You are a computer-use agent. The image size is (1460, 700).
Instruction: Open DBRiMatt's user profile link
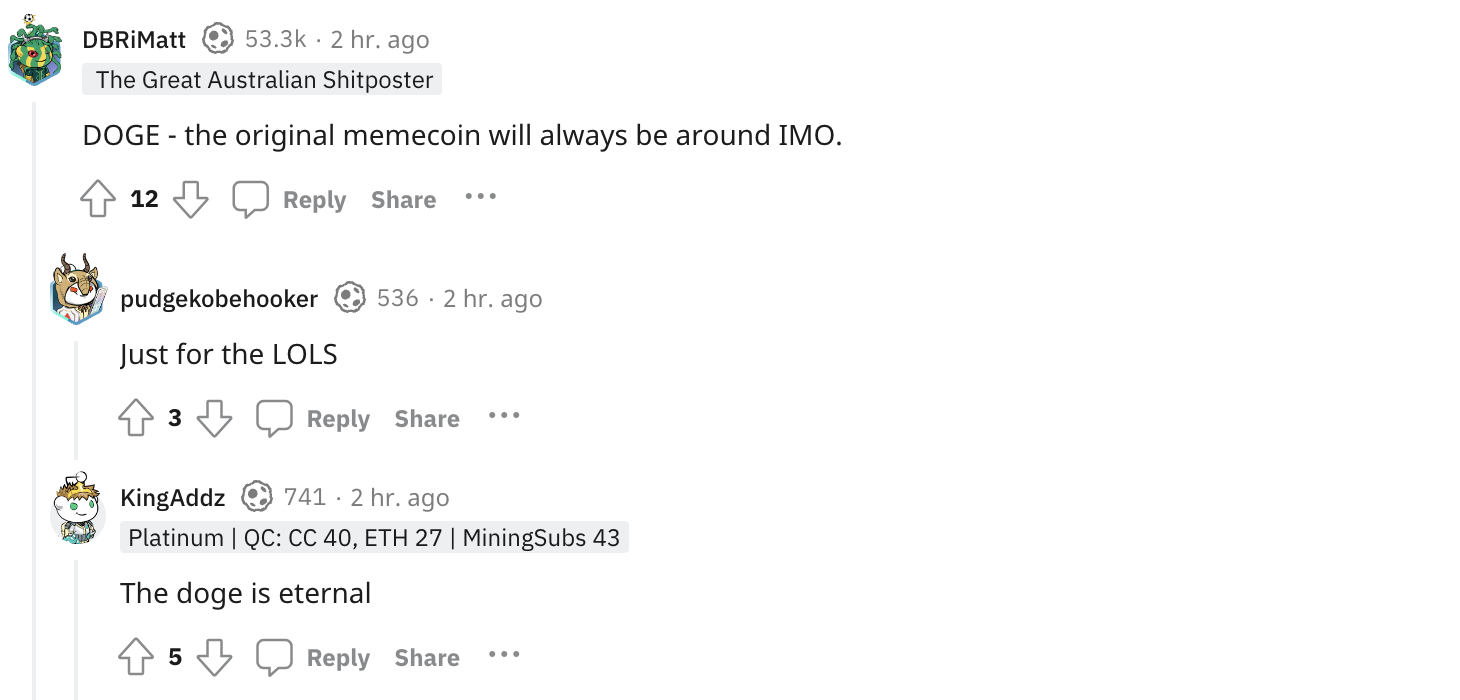tap(134, 39)
